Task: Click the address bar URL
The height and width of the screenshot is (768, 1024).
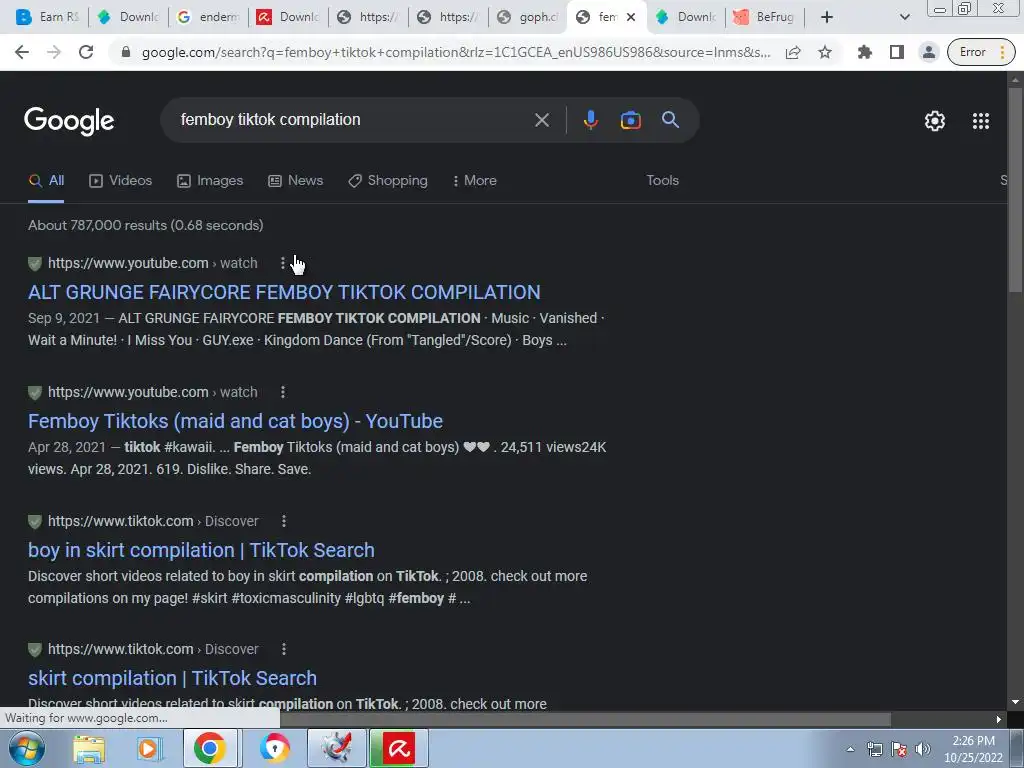Action: (456, 52)
